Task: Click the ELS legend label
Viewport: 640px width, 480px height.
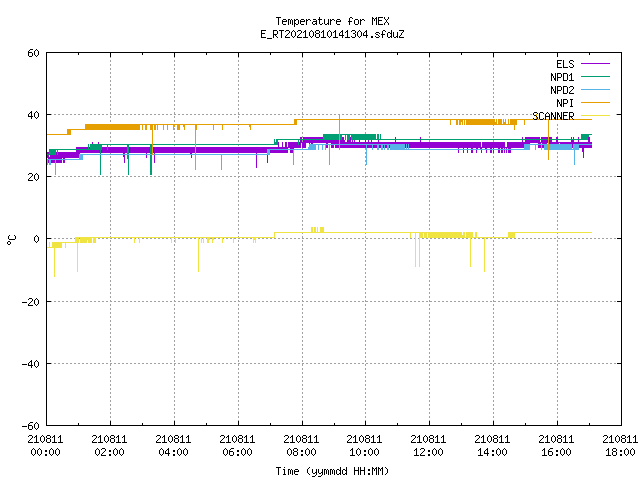Action: point(565,64)
